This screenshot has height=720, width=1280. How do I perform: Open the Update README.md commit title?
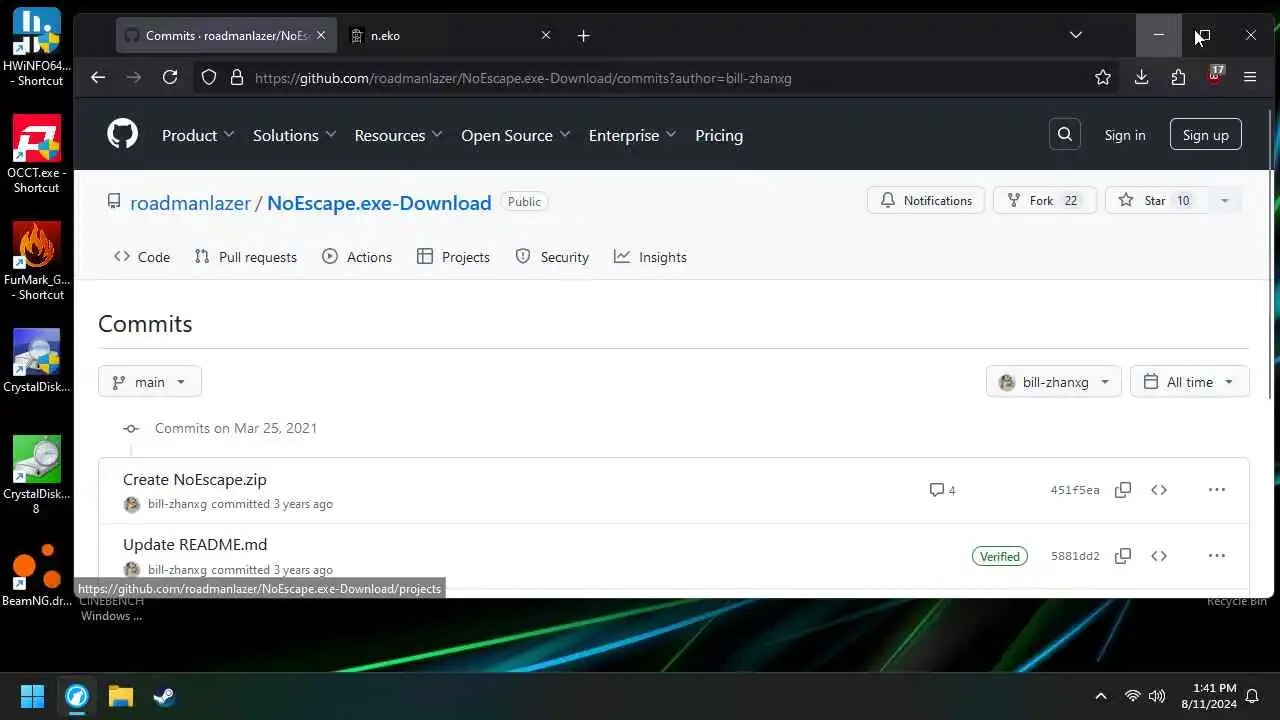click(195, 545)
